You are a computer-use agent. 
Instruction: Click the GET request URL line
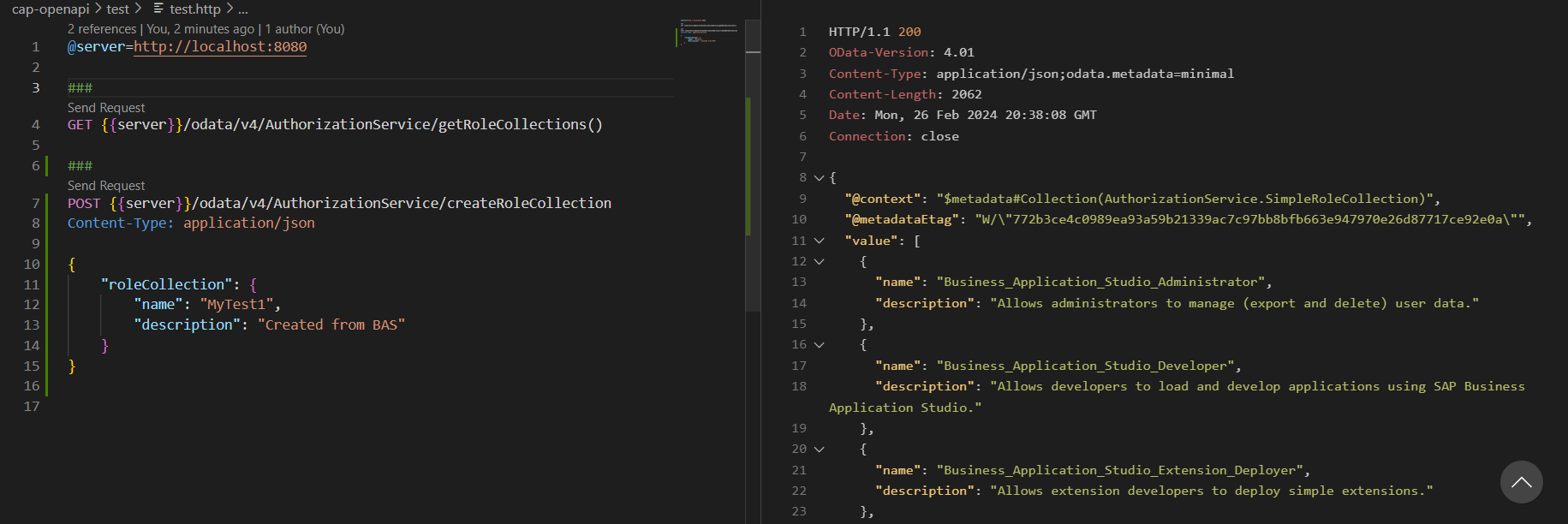click(x=335, y=125)
